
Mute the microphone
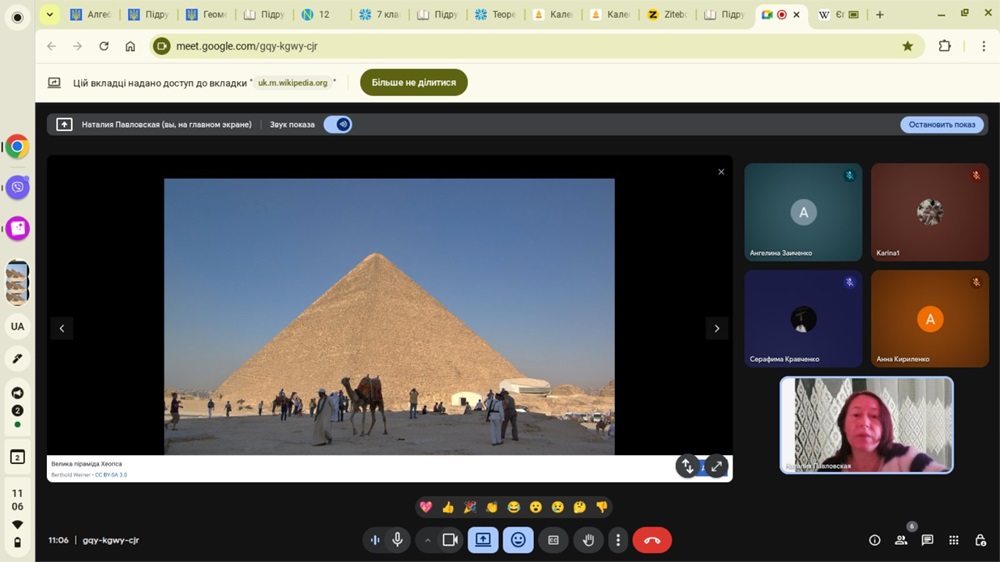point(397,540)
